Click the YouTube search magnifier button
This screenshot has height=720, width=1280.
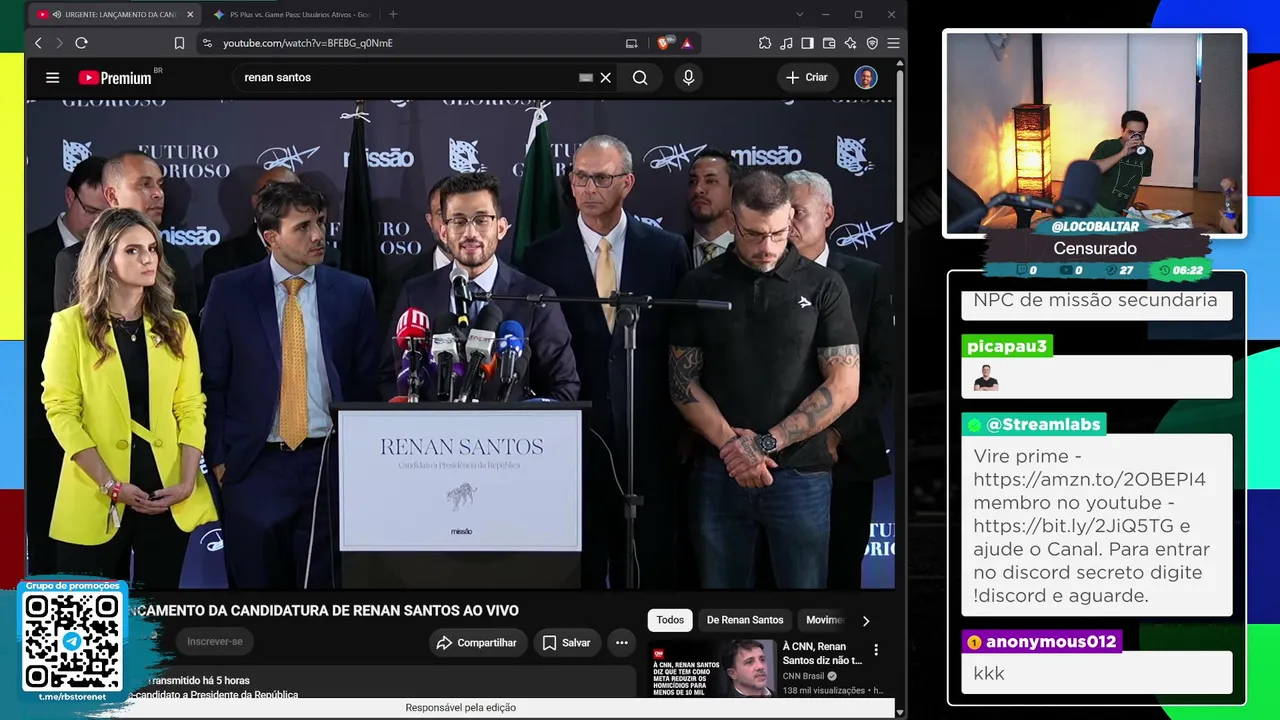[640, 77]
